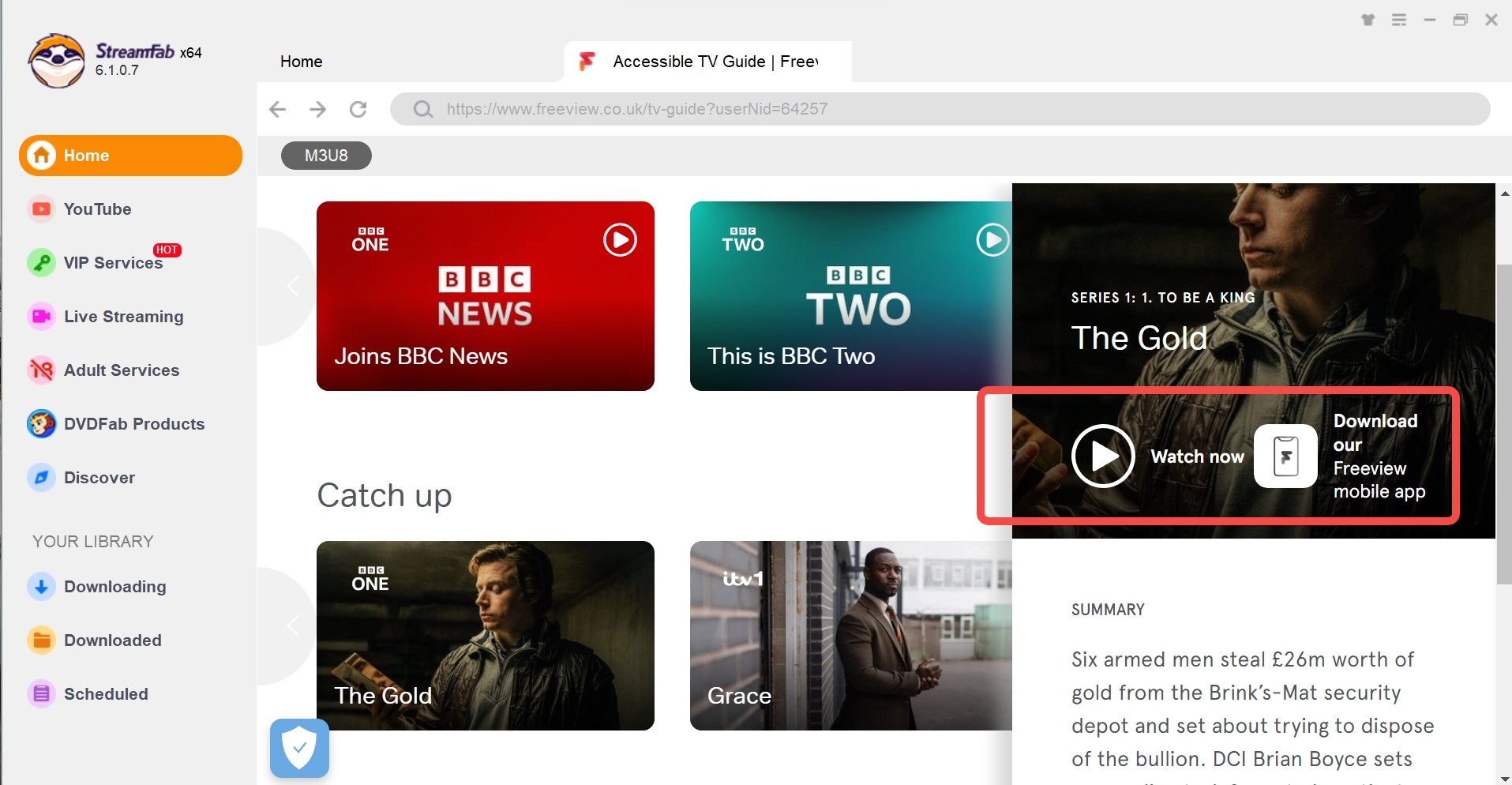
Task: Click the freeview.co.uk URL address field
Action: click(940, 109)
